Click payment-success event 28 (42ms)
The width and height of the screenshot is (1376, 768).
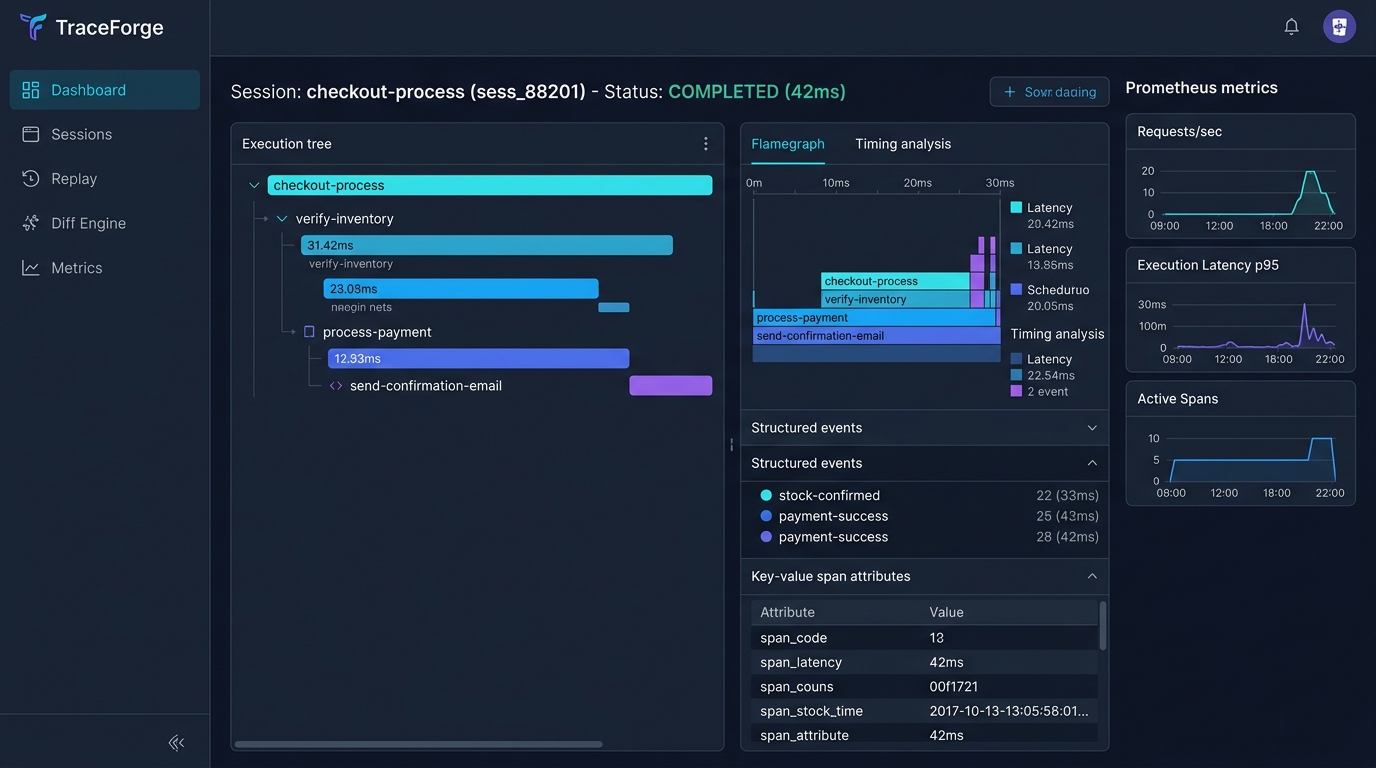[x=928, y=537]
